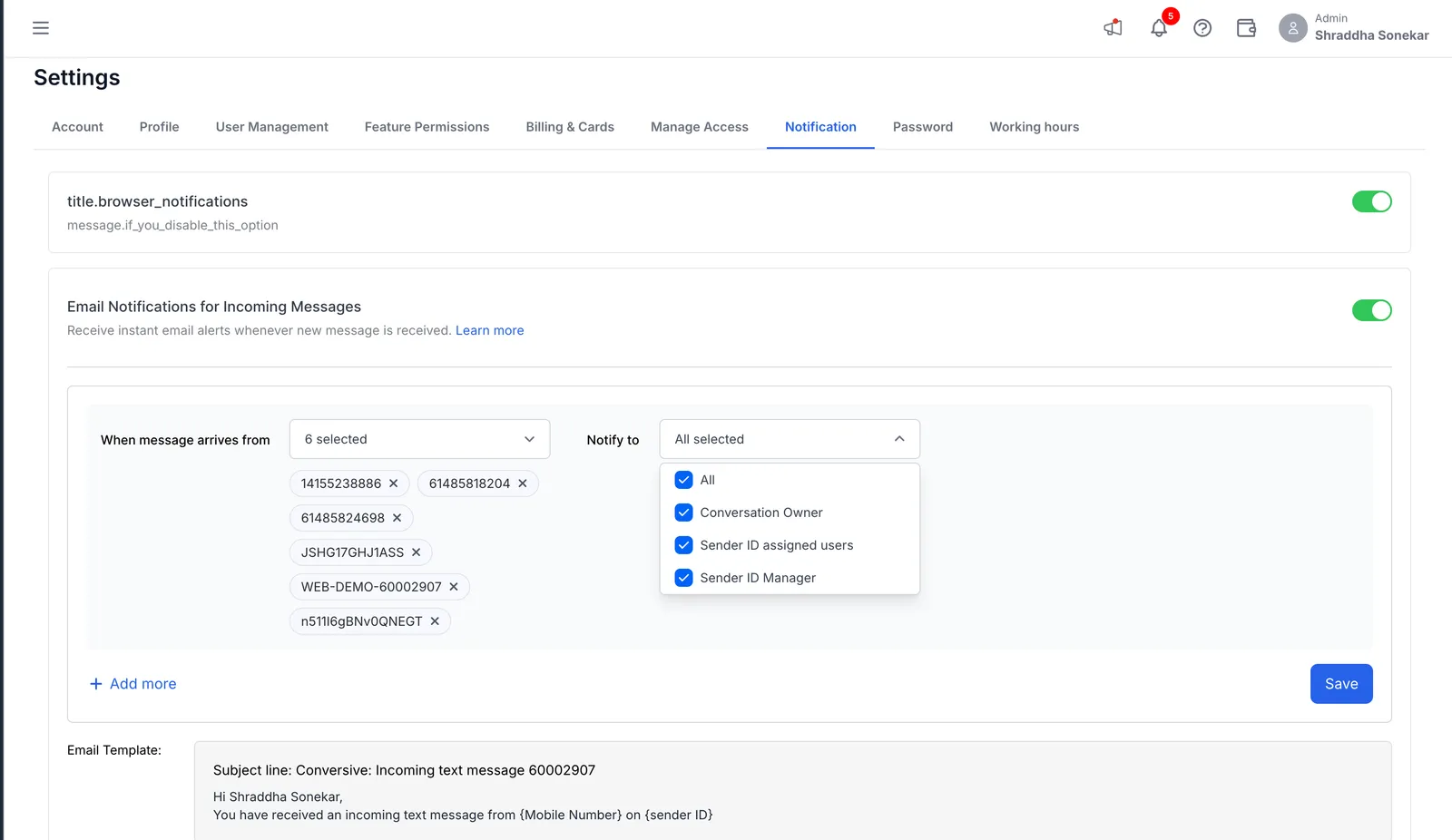Click the Shraddha Sonekar profile avatar
The image size is (1452, 840).
point(1293,28)
